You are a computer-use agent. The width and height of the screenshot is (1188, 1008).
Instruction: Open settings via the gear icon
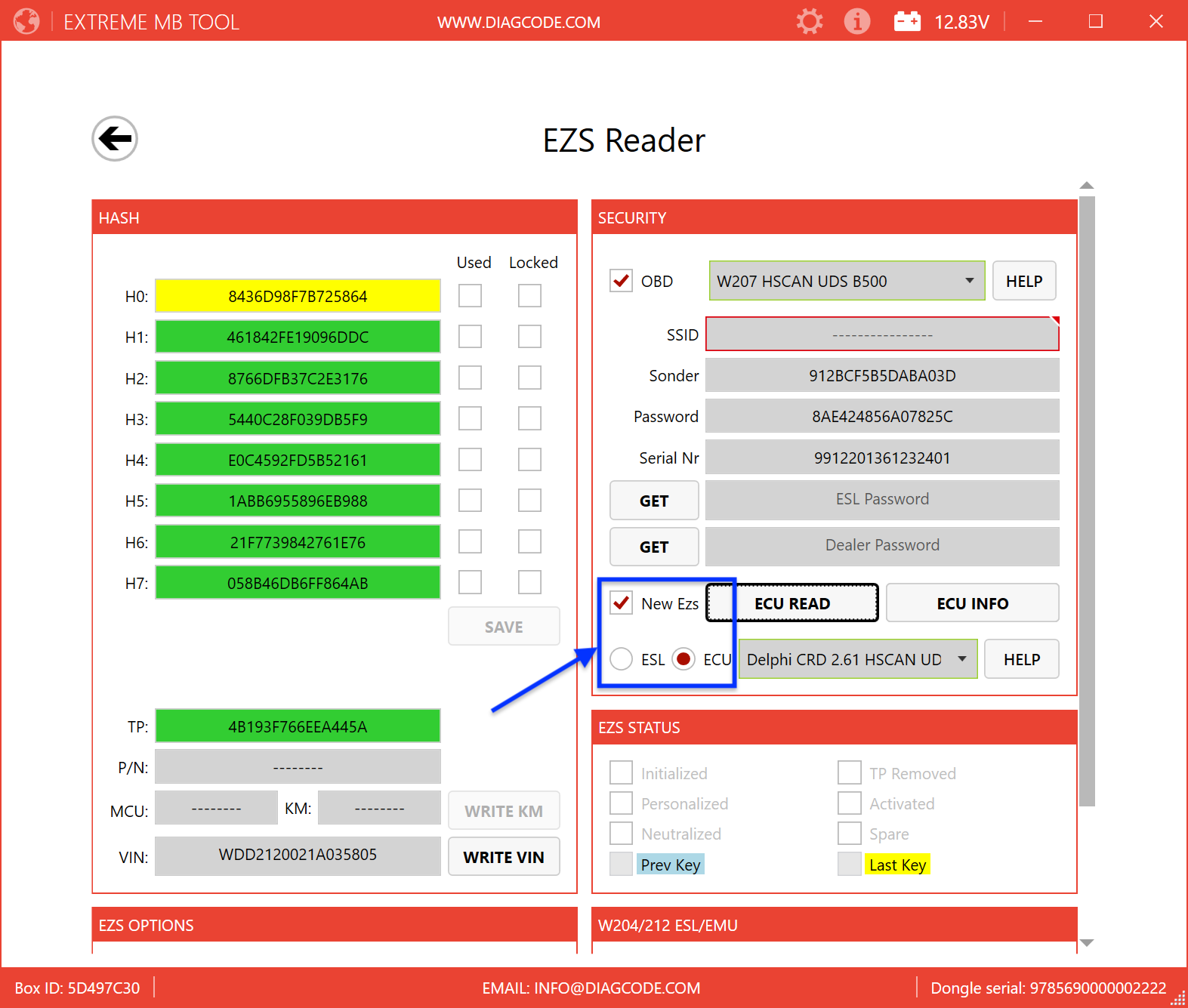809,21
